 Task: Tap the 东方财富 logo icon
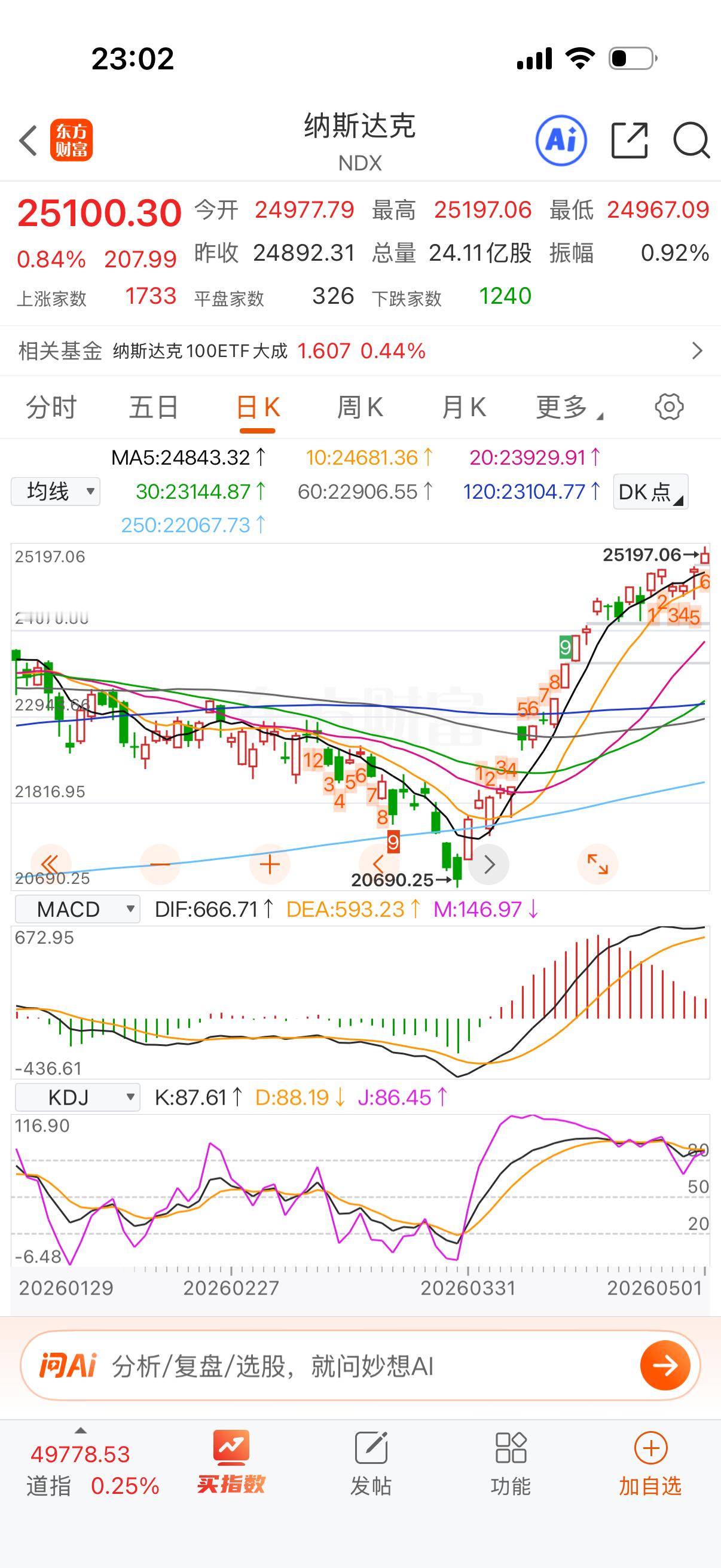pyautogui.click(x=72, y=140)
